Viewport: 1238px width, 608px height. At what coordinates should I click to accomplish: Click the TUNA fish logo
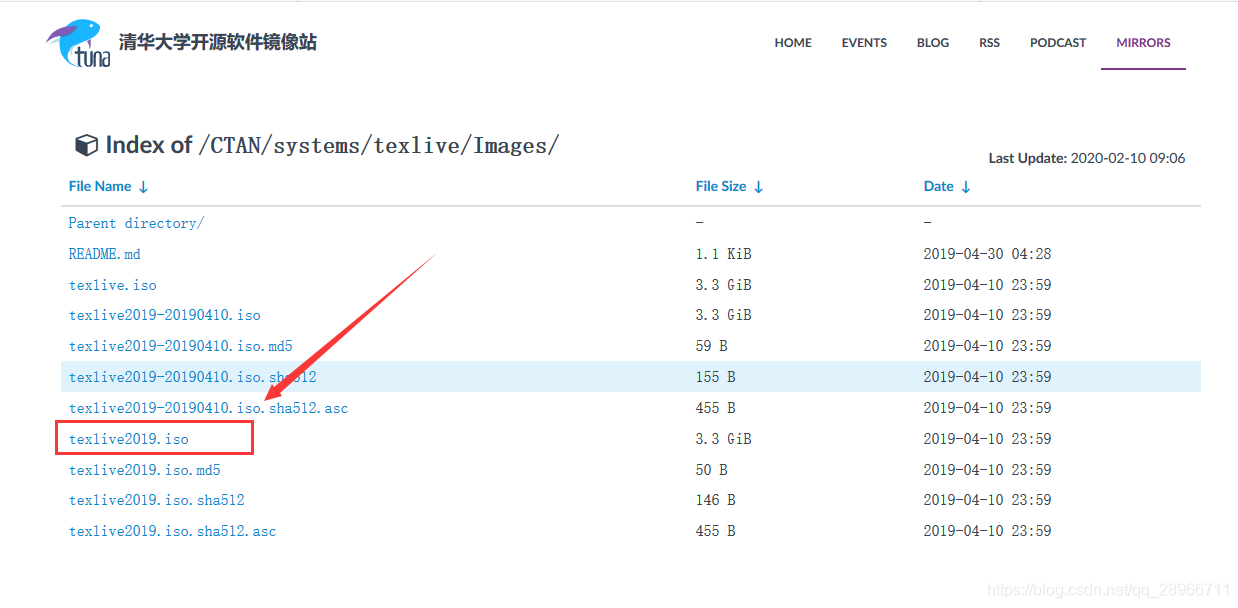pos(78,43)
